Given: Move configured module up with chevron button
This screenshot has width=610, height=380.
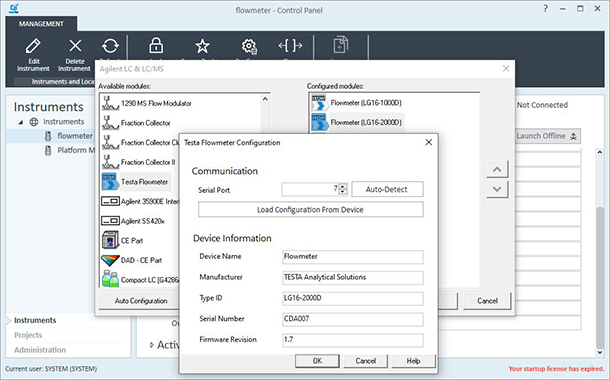Looking at the screenshot, I should pyautogui.click(x=497, y=169).
